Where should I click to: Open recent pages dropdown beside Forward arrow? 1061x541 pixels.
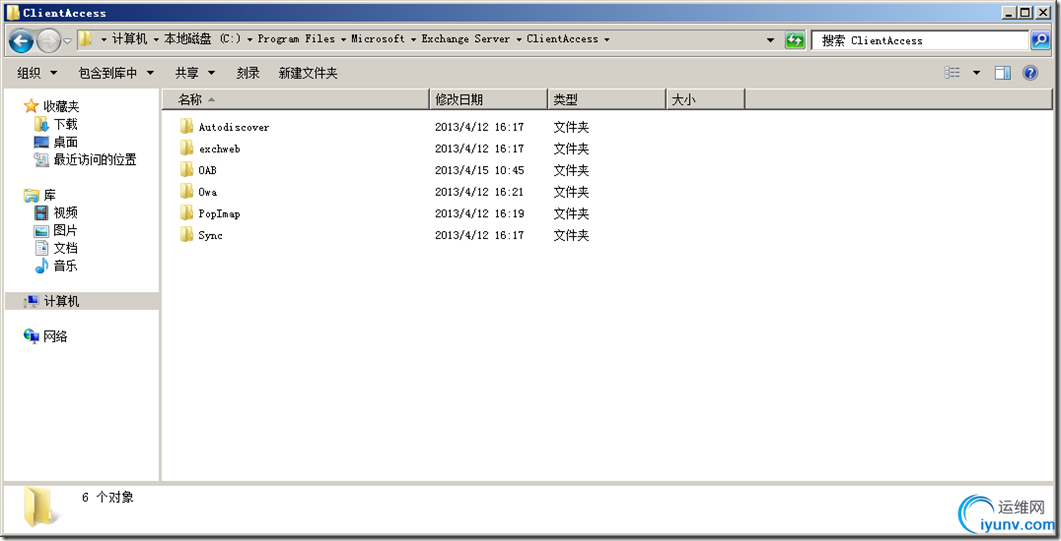coord(68,41)
